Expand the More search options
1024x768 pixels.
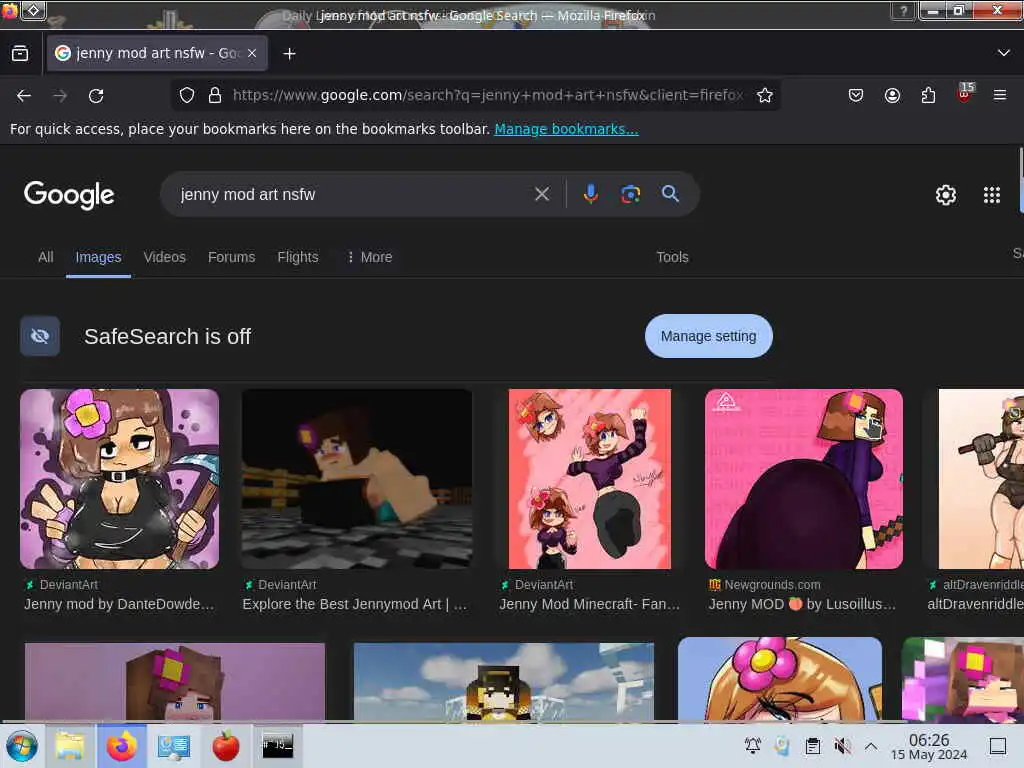[x=369, y=257]
